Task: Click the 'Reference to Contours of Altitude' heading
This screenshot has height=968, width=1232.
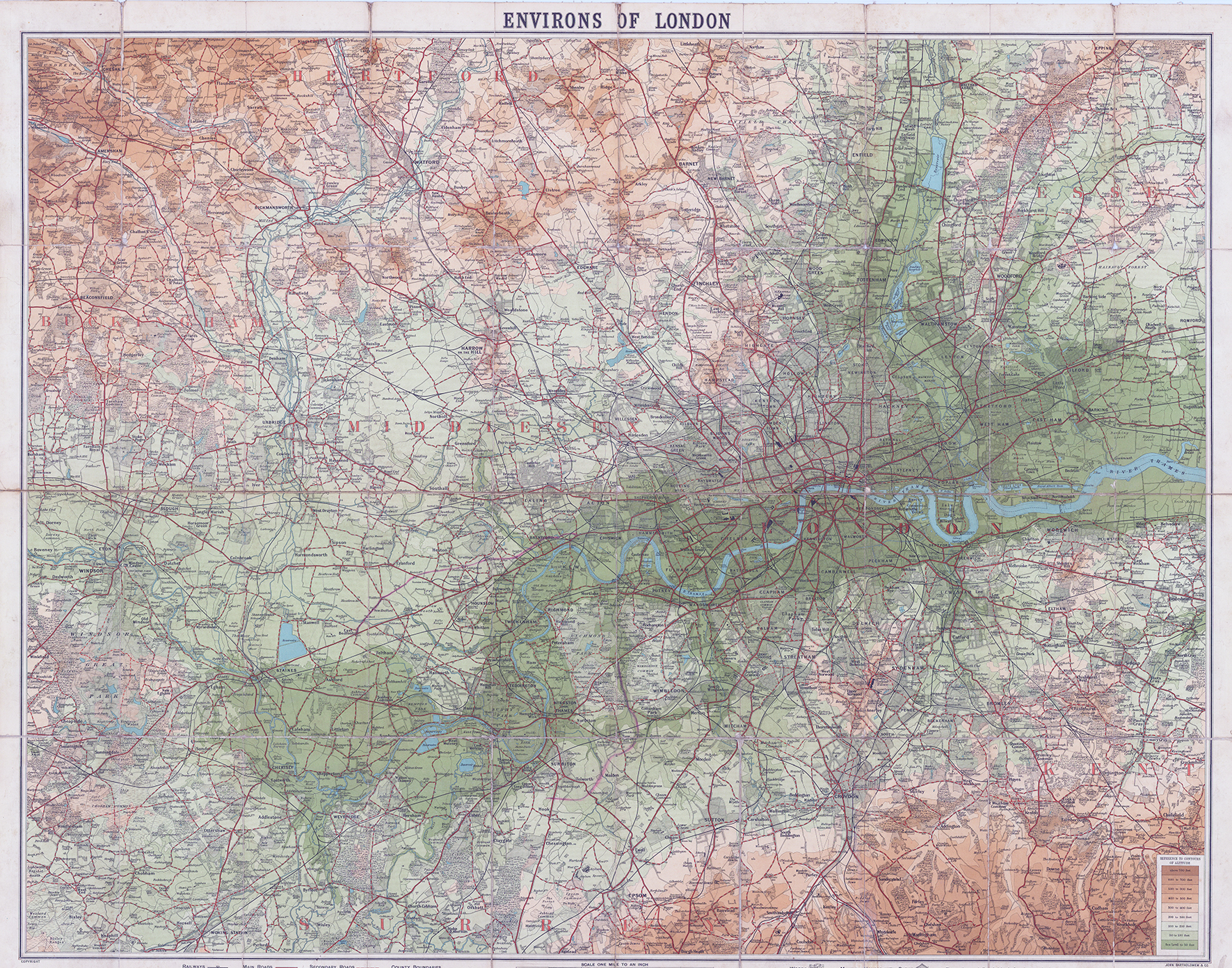Action: (1178, 859)
